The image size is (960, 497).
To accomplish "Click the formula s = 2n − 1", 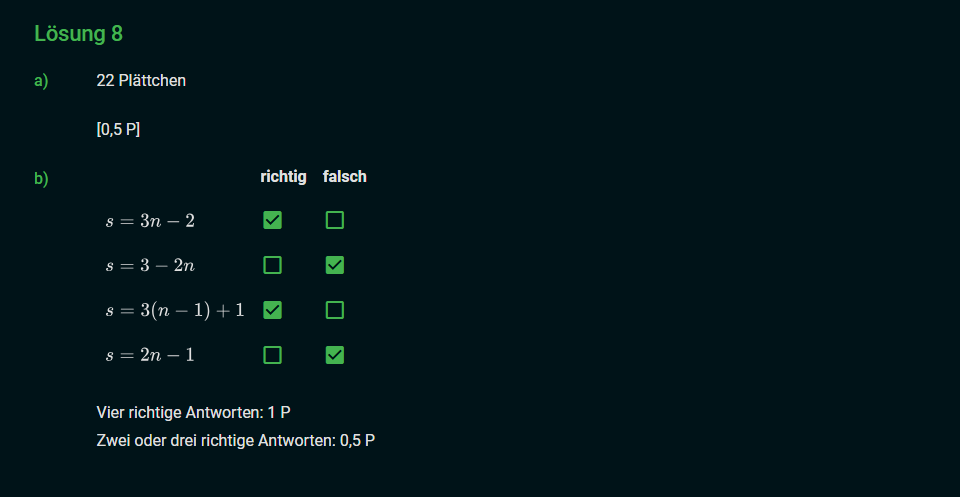I will coord(150,355).
